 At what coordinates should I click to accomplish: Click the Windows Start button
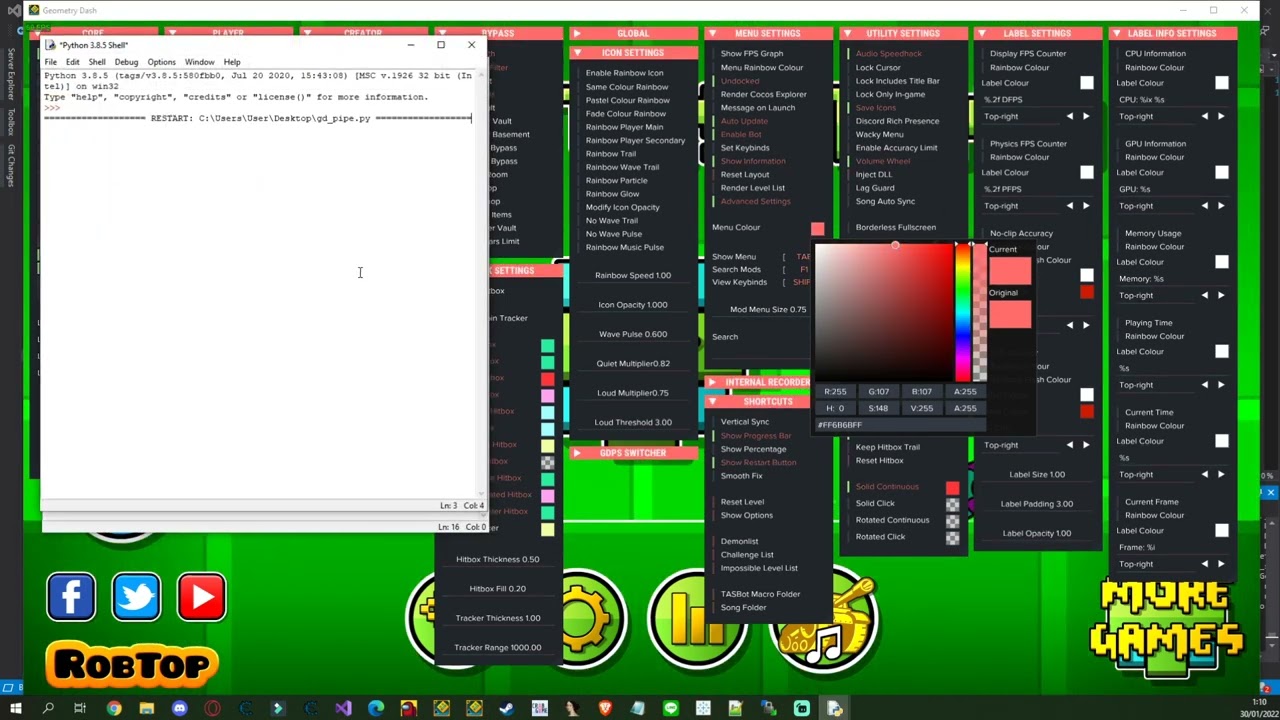click(15, 709)
